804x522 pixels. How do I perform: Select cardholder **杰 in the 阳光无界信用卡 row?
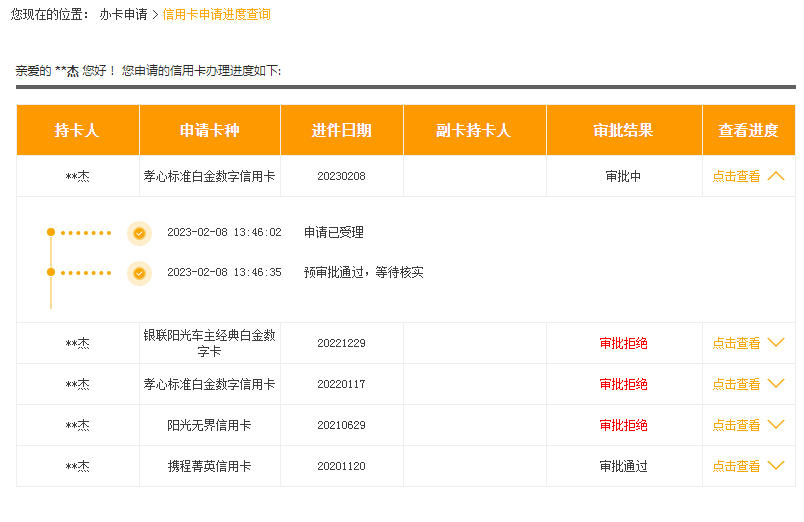pos(77,425)
